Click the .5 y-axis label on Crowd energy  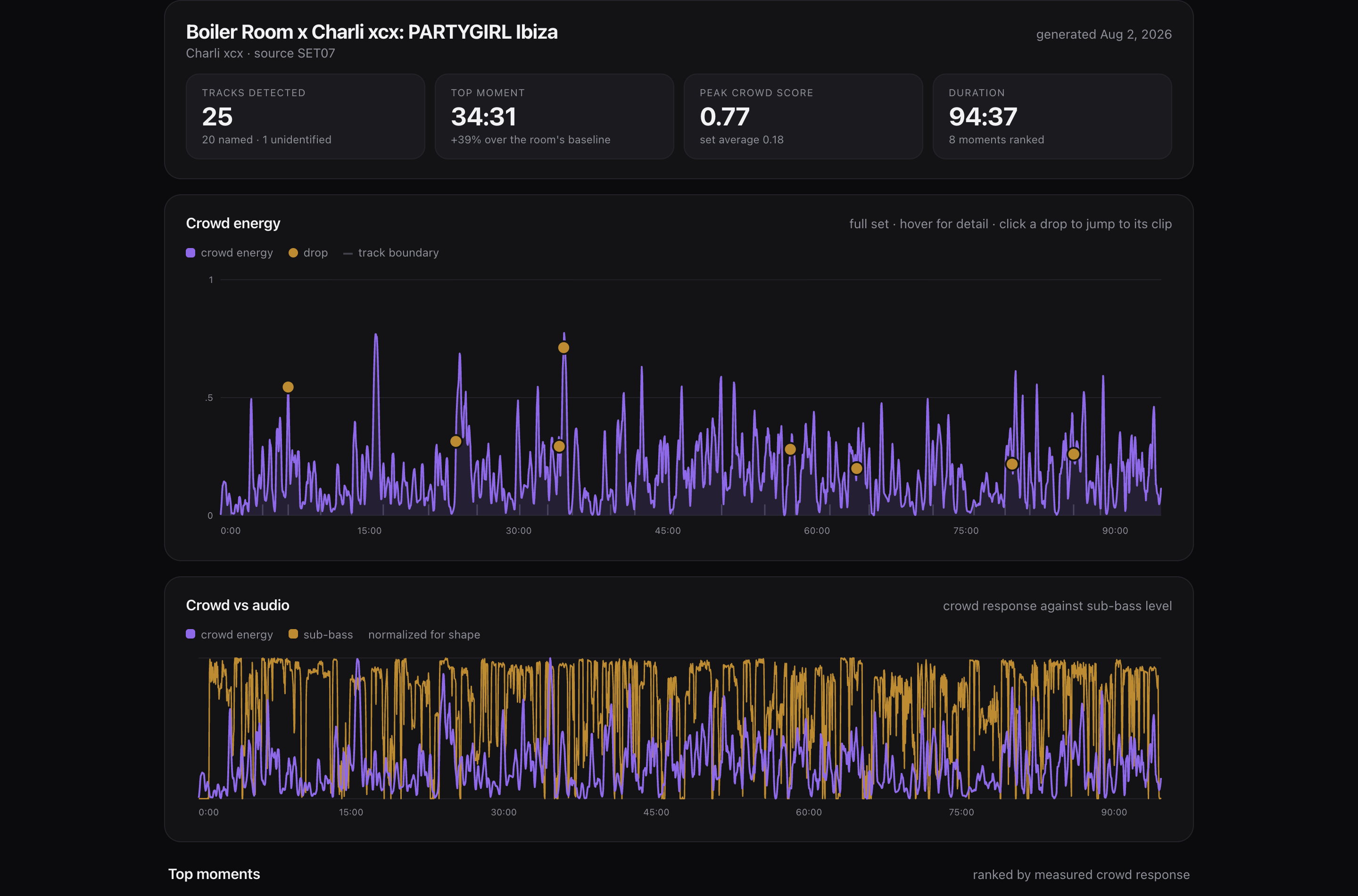click(209, 398)
